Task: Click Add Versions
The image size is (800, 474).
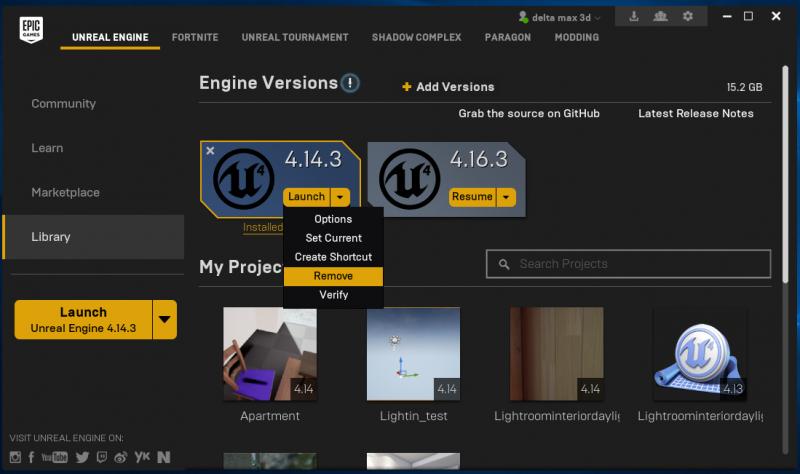Action: point(448,87)
